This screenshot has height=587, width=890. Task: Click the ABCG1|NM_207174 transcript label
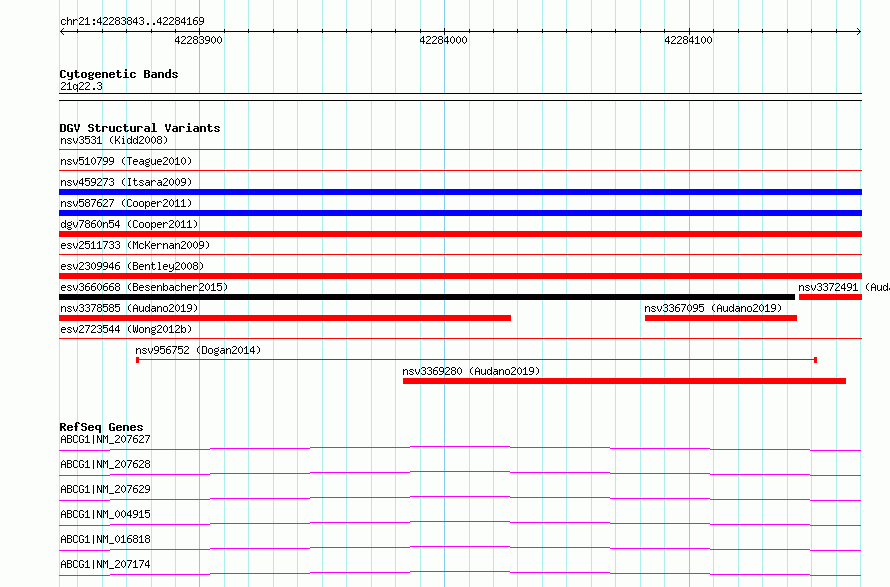(x=105, y=564)
